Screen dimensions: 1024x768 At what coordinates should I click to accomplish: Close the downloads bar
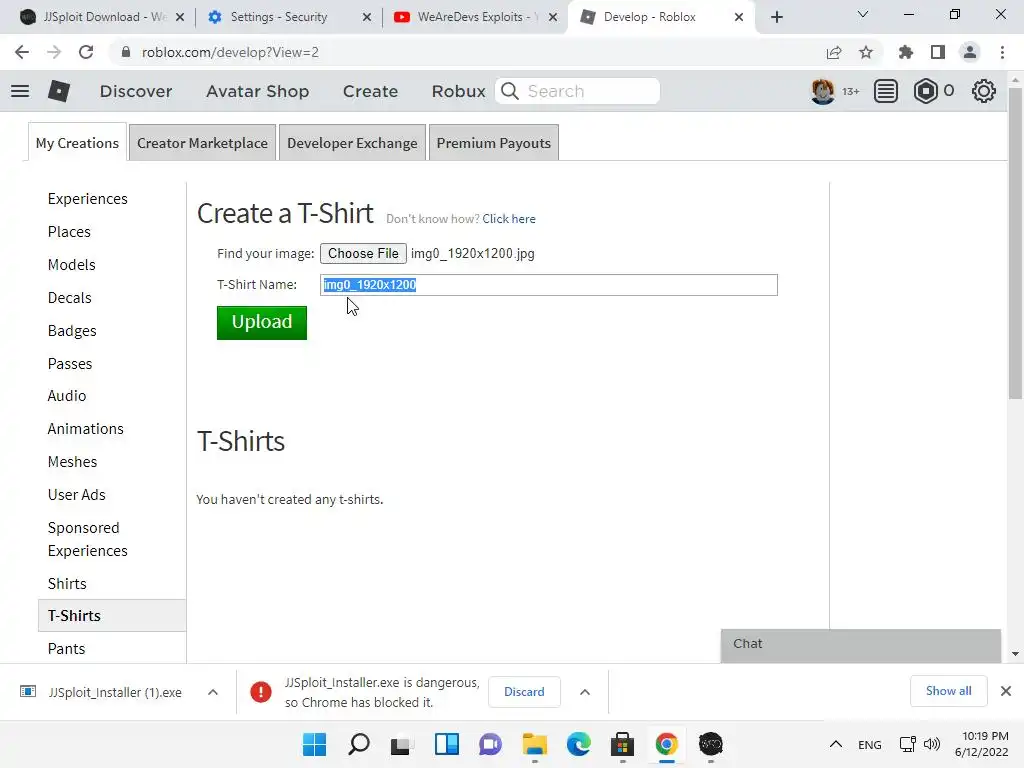coord(1006,691)
